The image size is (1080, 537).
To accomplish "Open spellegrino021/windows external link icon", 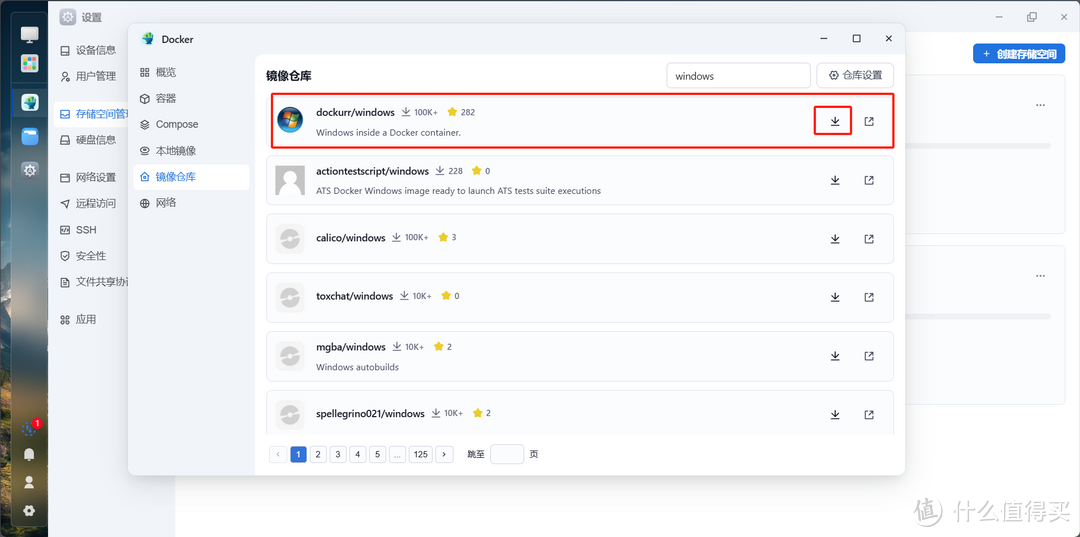I will point(869,414).
